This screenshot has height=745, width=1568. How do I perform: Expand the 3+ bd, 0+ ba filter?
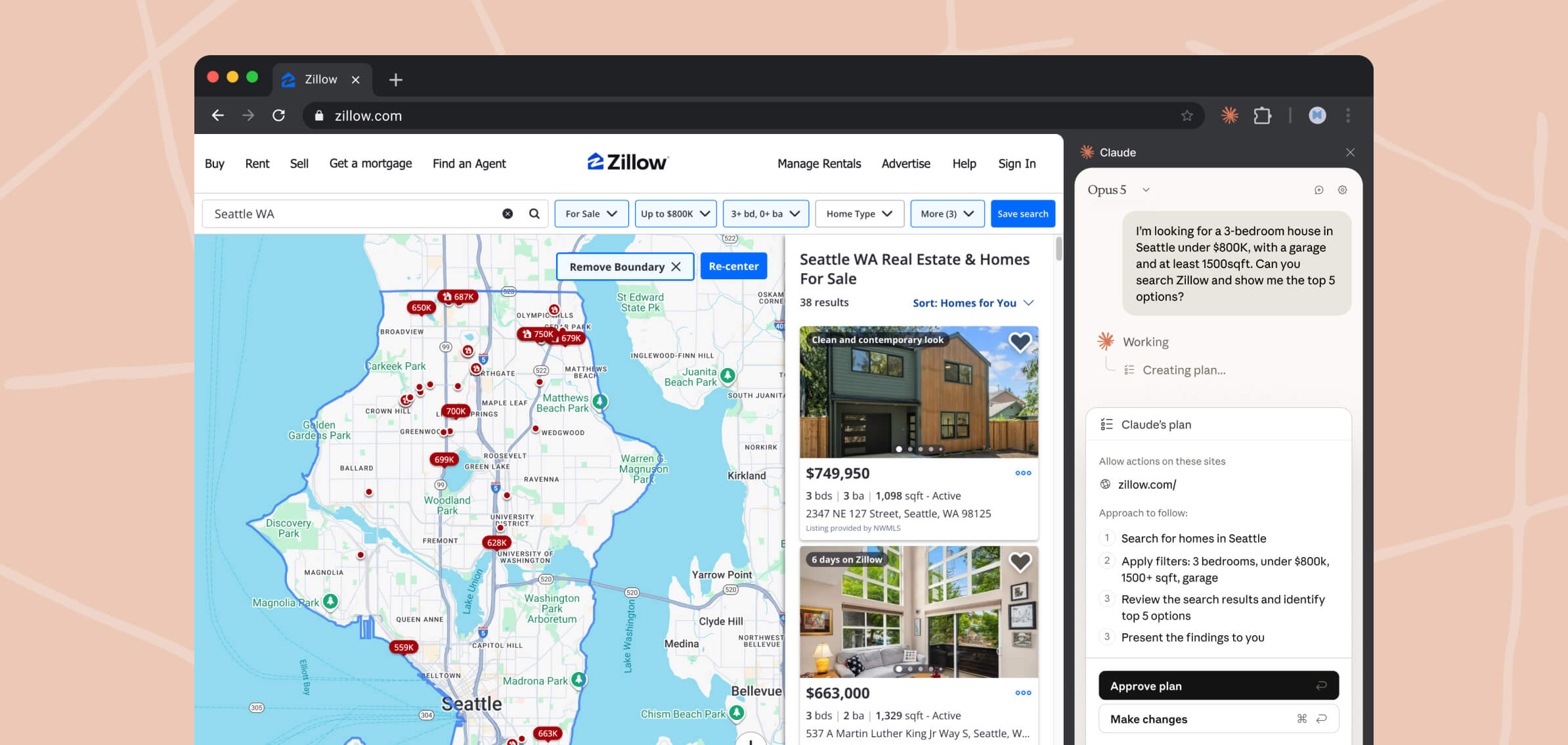(766, 214)
